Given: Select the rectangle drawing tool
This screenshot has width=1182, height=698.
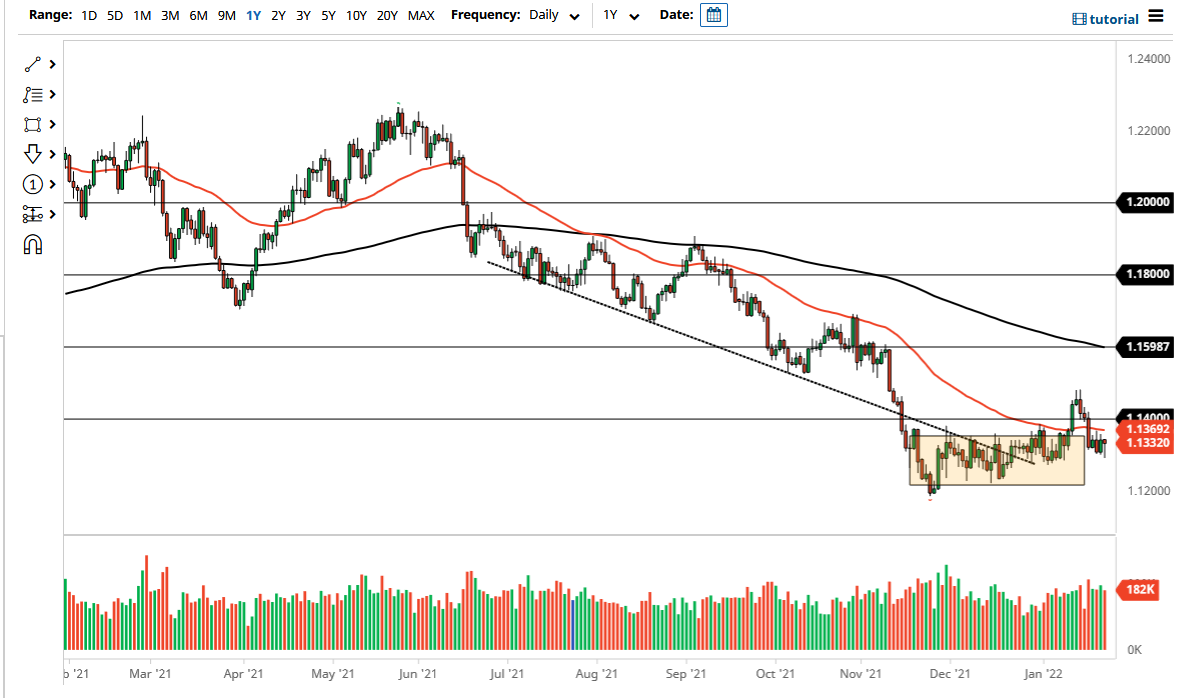Looking at the screenshot, I should [x=33, y=124].
